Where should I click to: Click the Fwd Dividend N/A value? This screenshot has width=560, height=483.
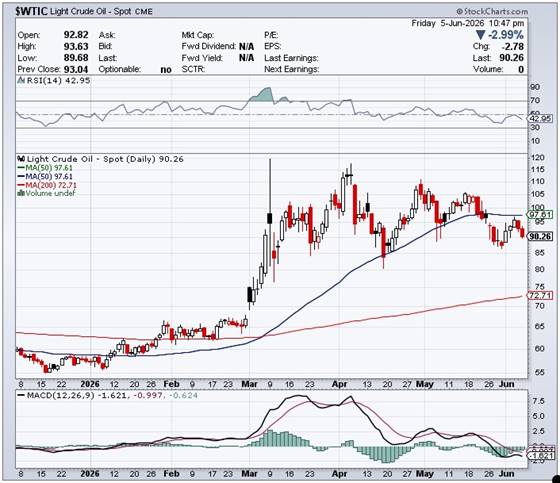(x=246, y=46)
